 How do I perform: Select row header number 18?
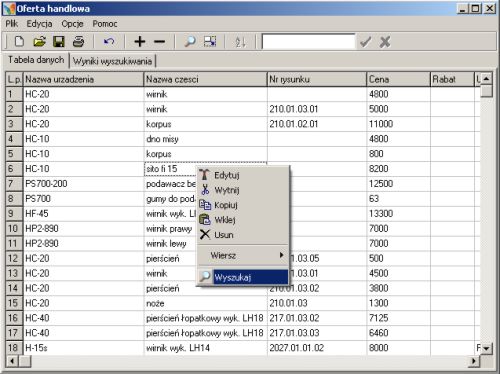click(14, 348)
